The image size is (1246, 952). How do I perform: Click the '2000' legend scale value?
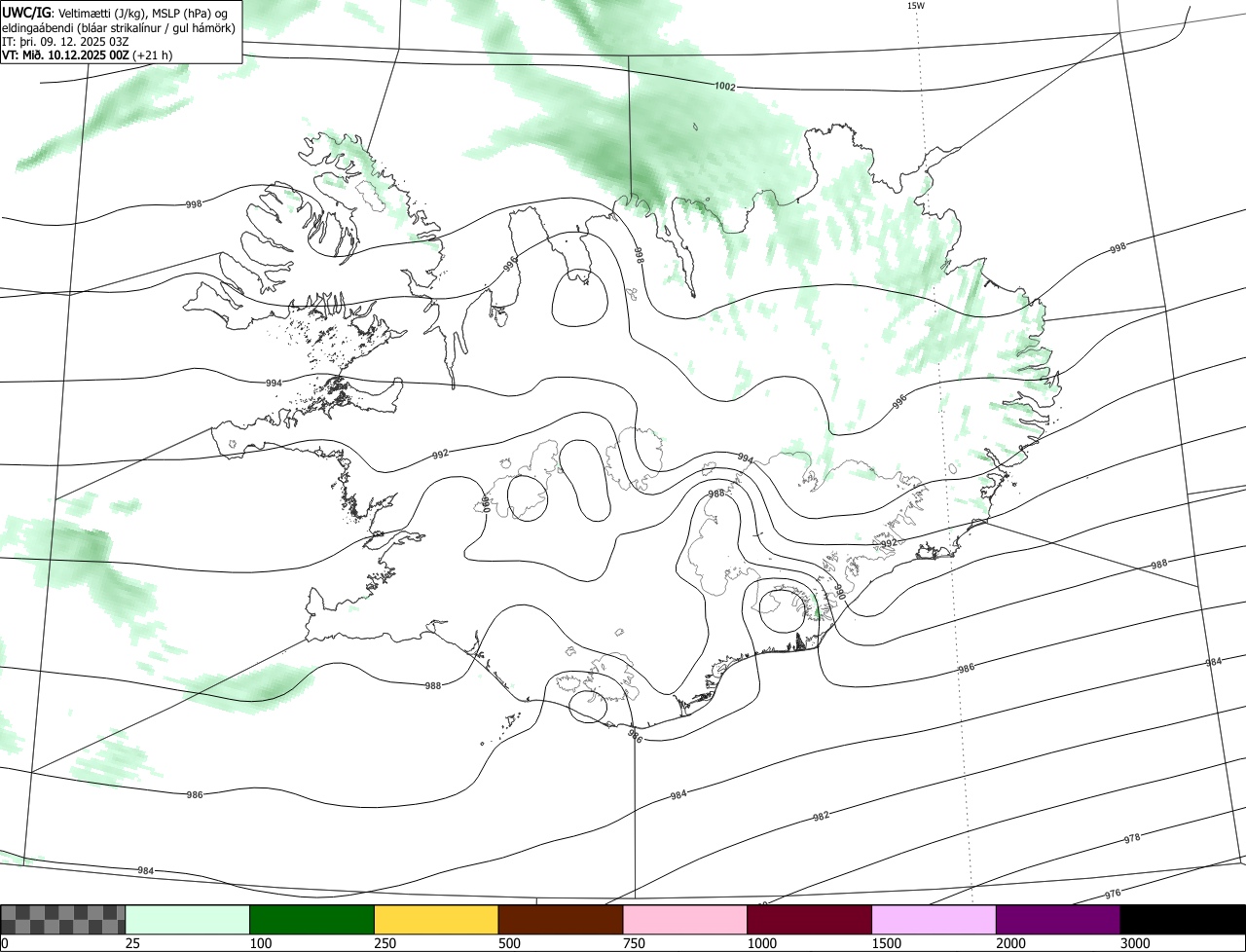pos(1011,943)
